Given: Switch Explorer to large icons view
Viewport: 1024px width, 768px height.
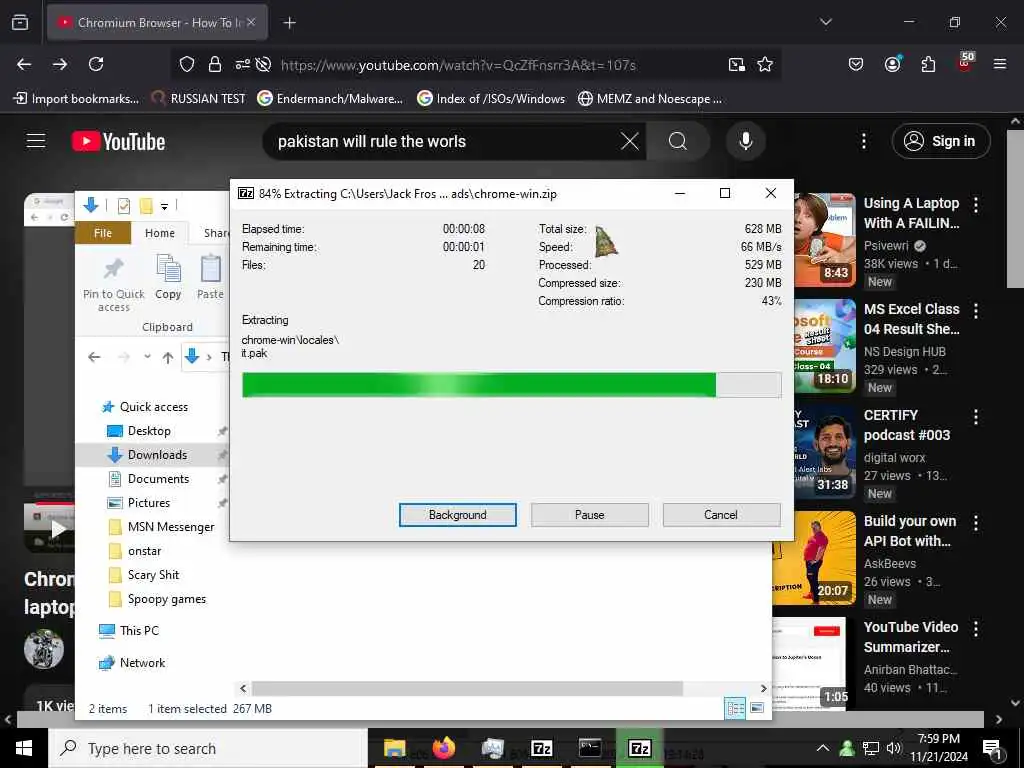Looking at the screenshot, I should tap(757, 709).
